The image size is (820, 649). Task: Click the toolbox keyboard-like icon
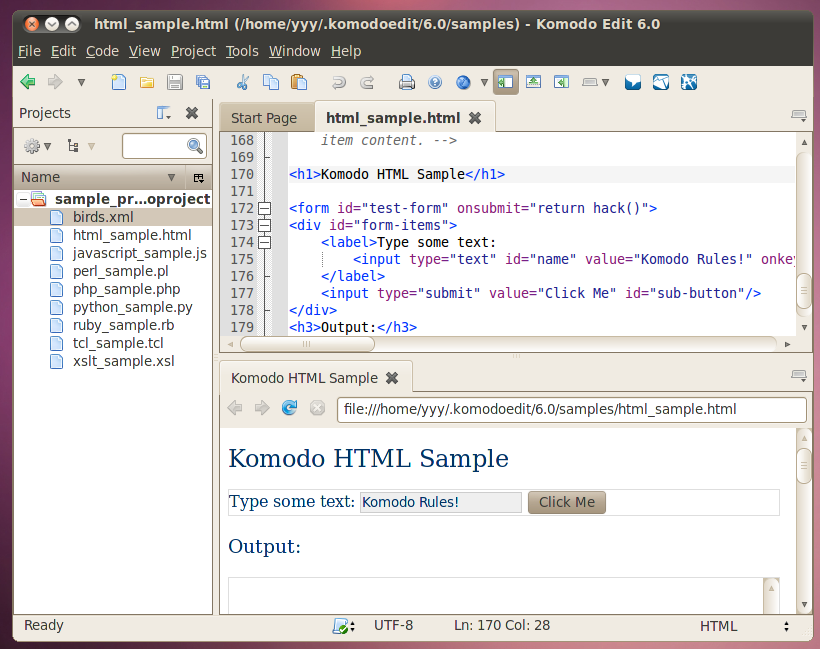click(x=590, y=82)
